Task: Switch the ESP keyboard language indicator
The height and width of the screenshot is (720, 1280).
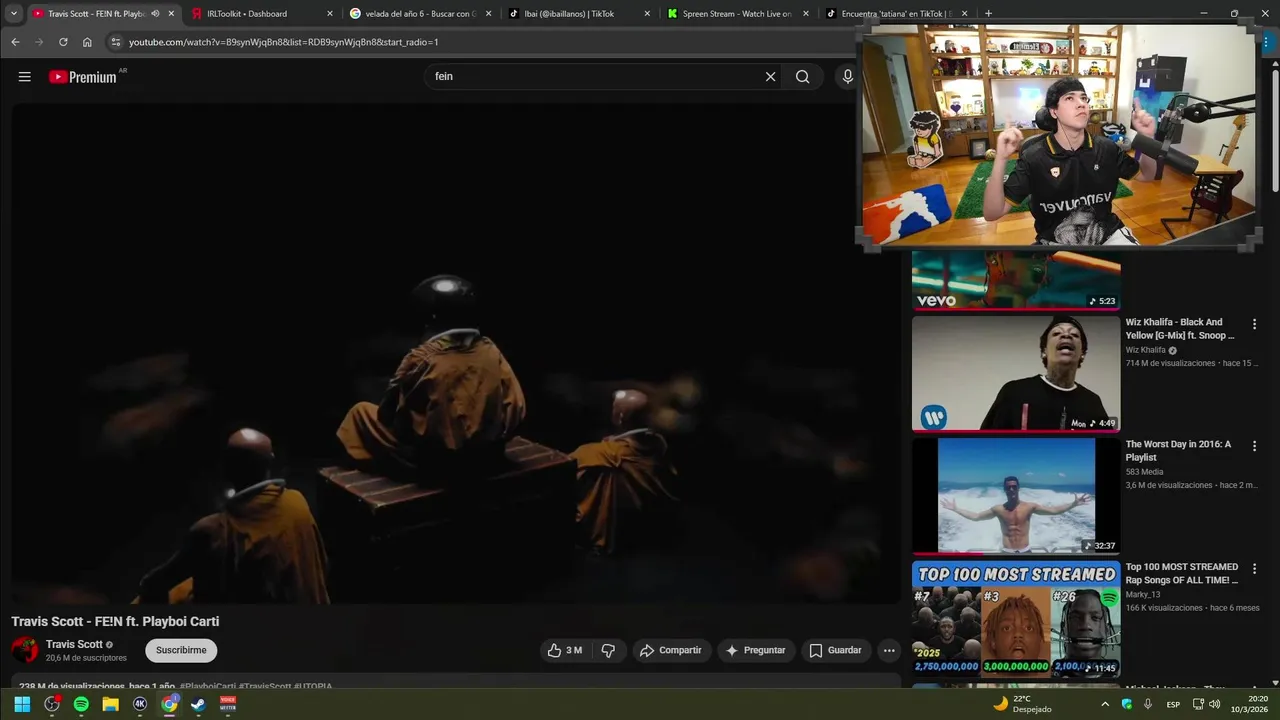Action: (1173, 704)
